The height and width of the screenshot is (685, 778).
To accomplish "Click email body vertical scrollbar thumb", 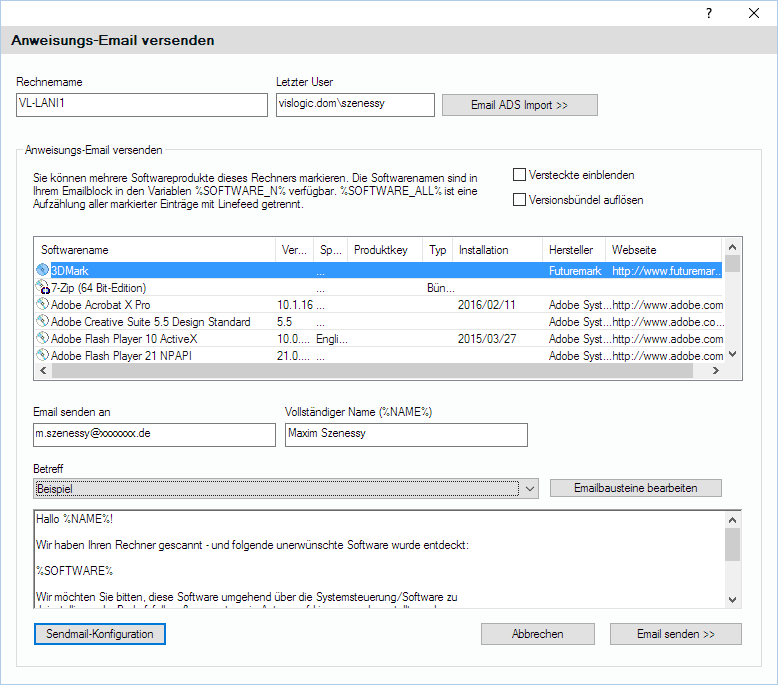I will tap(732, 545).
